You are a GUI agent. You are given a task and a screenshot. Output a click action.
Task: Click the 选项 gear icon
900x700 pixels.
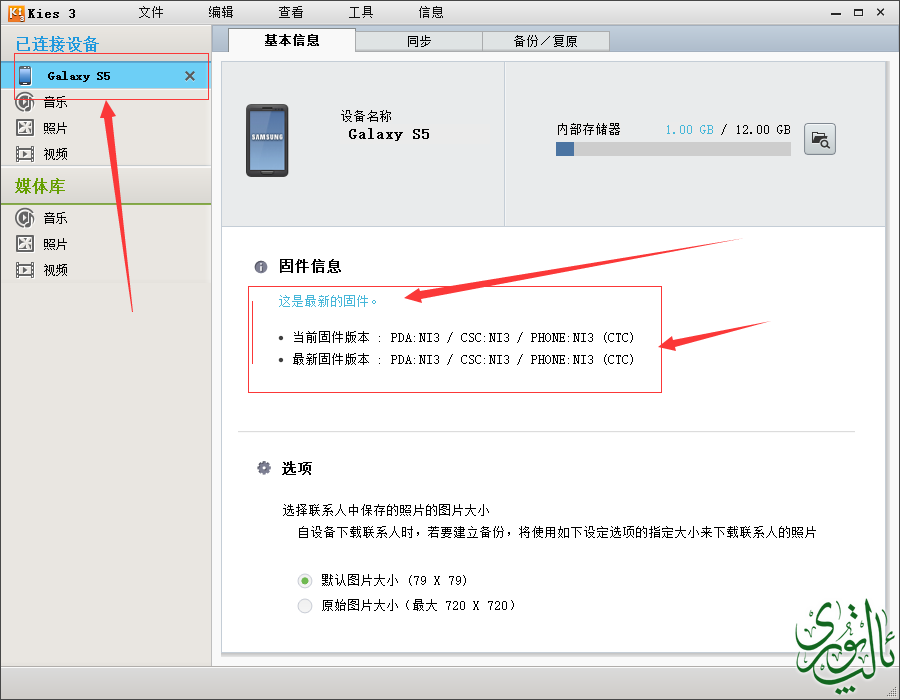click(263, 468)
